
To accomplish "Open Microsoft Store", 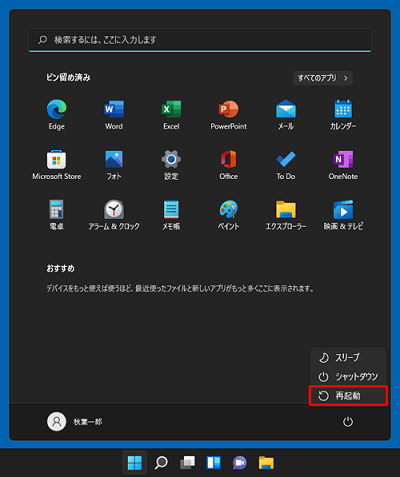I will point(57,165).
